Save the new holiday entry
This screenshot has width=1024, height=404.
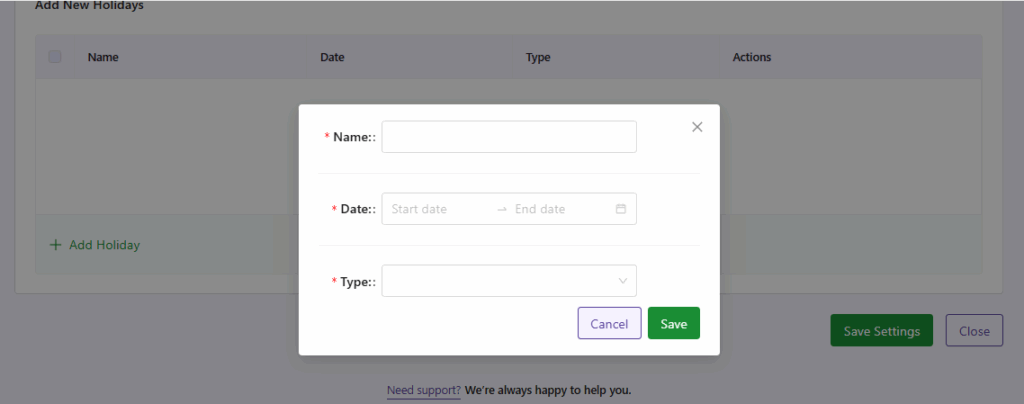pyautogui.click(x=673, y=323)
